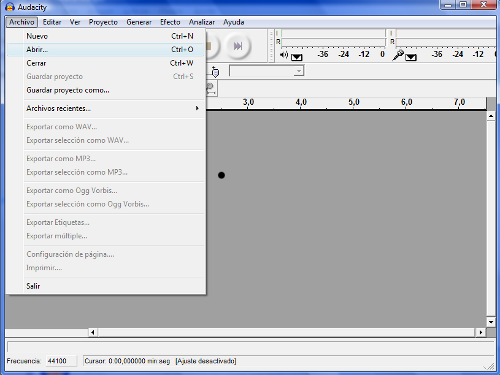Viewport: 500px width, 375px height.
Task: Click the vertical scrollbar down arrow
Action: coord(491,322)
